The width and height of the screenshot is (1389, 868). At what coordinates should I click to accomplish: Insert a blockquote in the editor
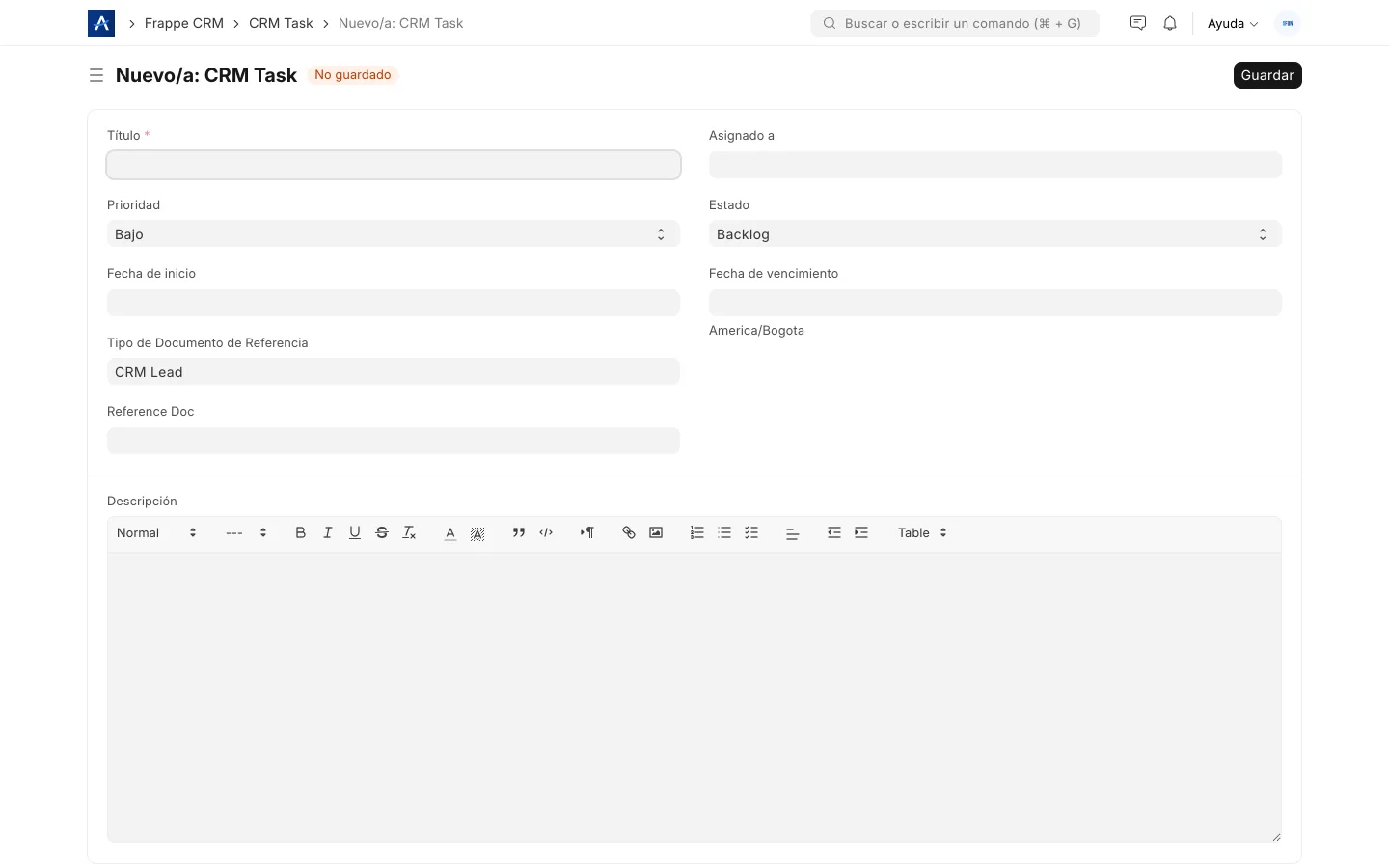519,532
